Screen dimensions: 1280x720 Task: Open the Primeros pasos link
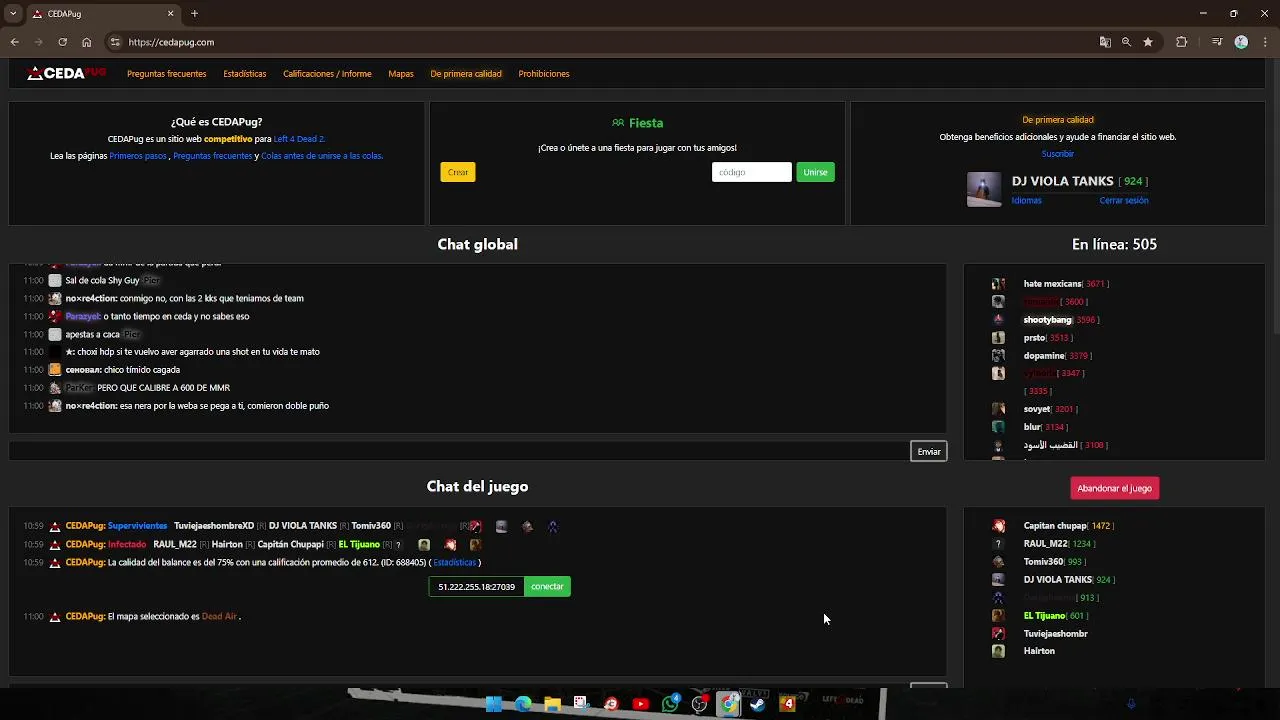pyautogui.click(x=138, y=156)
